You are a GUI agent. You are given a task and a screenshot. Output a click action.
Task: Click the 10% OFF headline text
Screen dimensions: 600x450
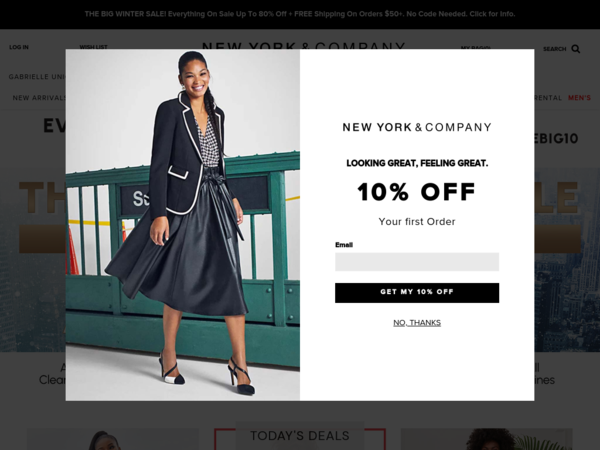pyautogui.click(x=417, y=192)
